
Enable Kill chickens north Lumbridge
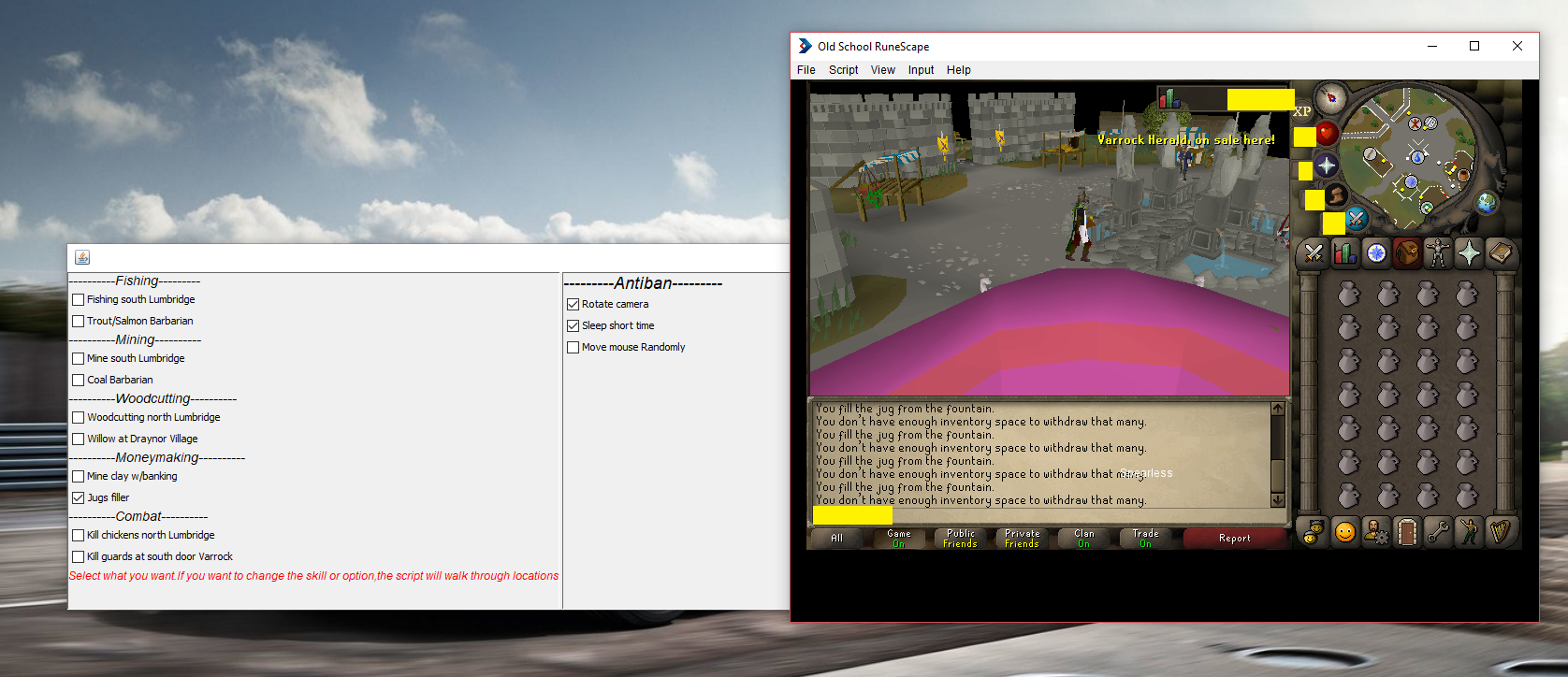79,536
